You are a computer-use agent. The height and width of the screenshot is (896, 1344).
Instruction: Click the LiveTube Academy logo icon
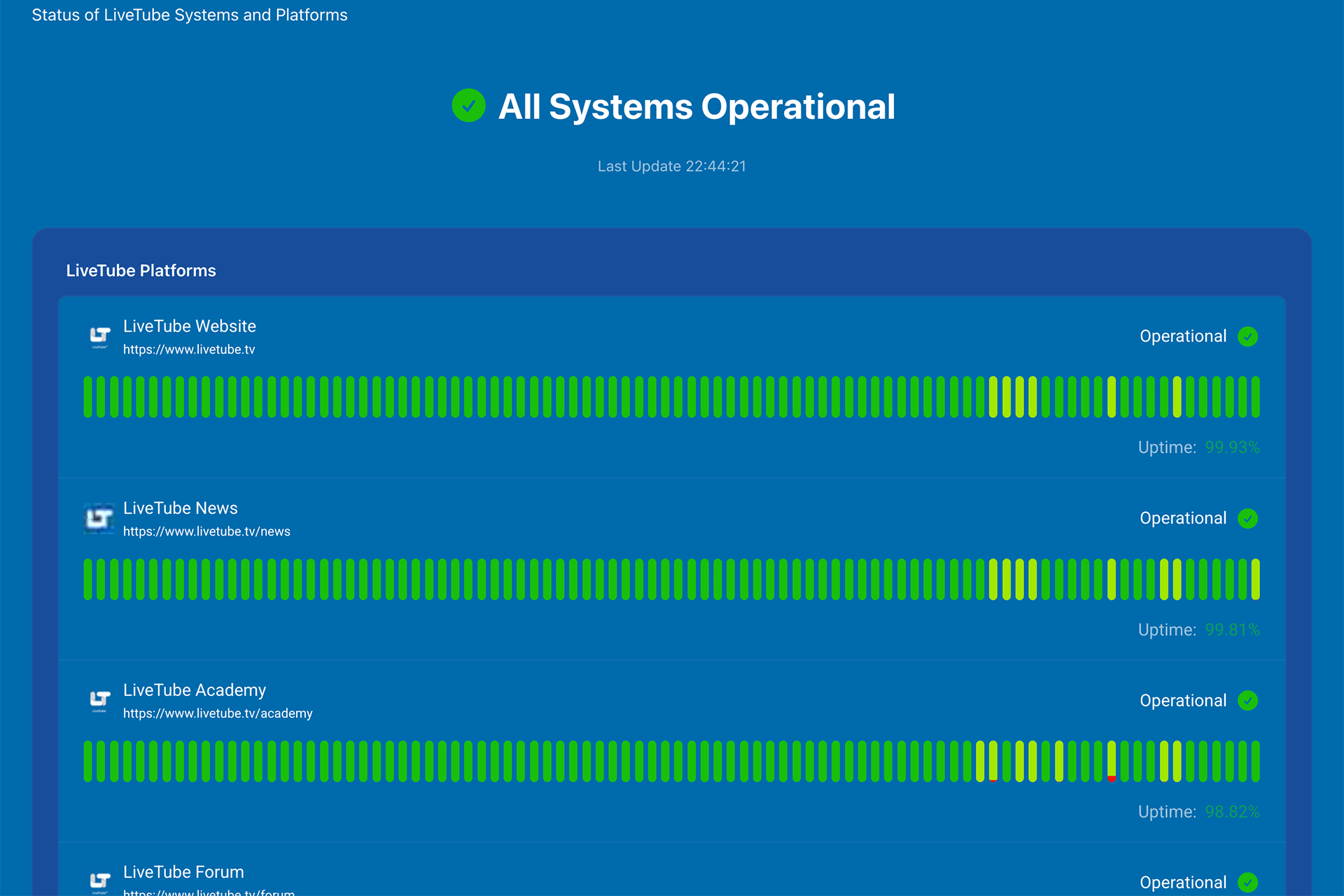[100, 700]
